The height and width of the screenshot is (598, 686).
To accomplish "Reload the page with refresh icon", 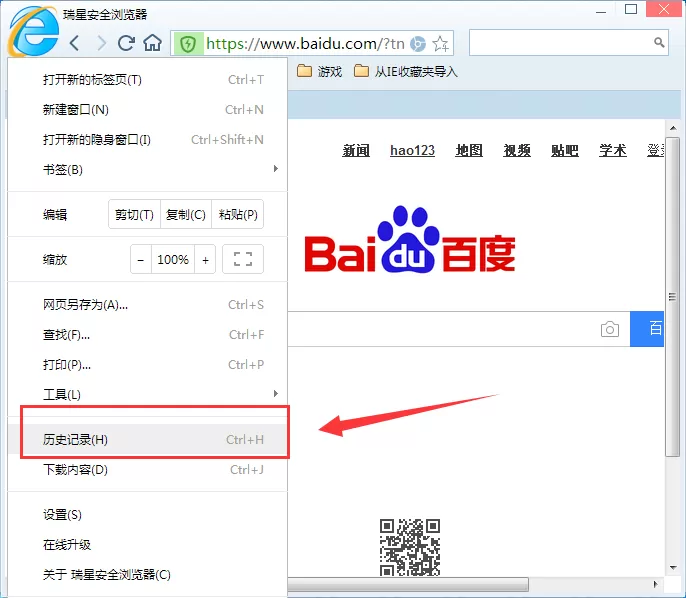I will (126, 43).
